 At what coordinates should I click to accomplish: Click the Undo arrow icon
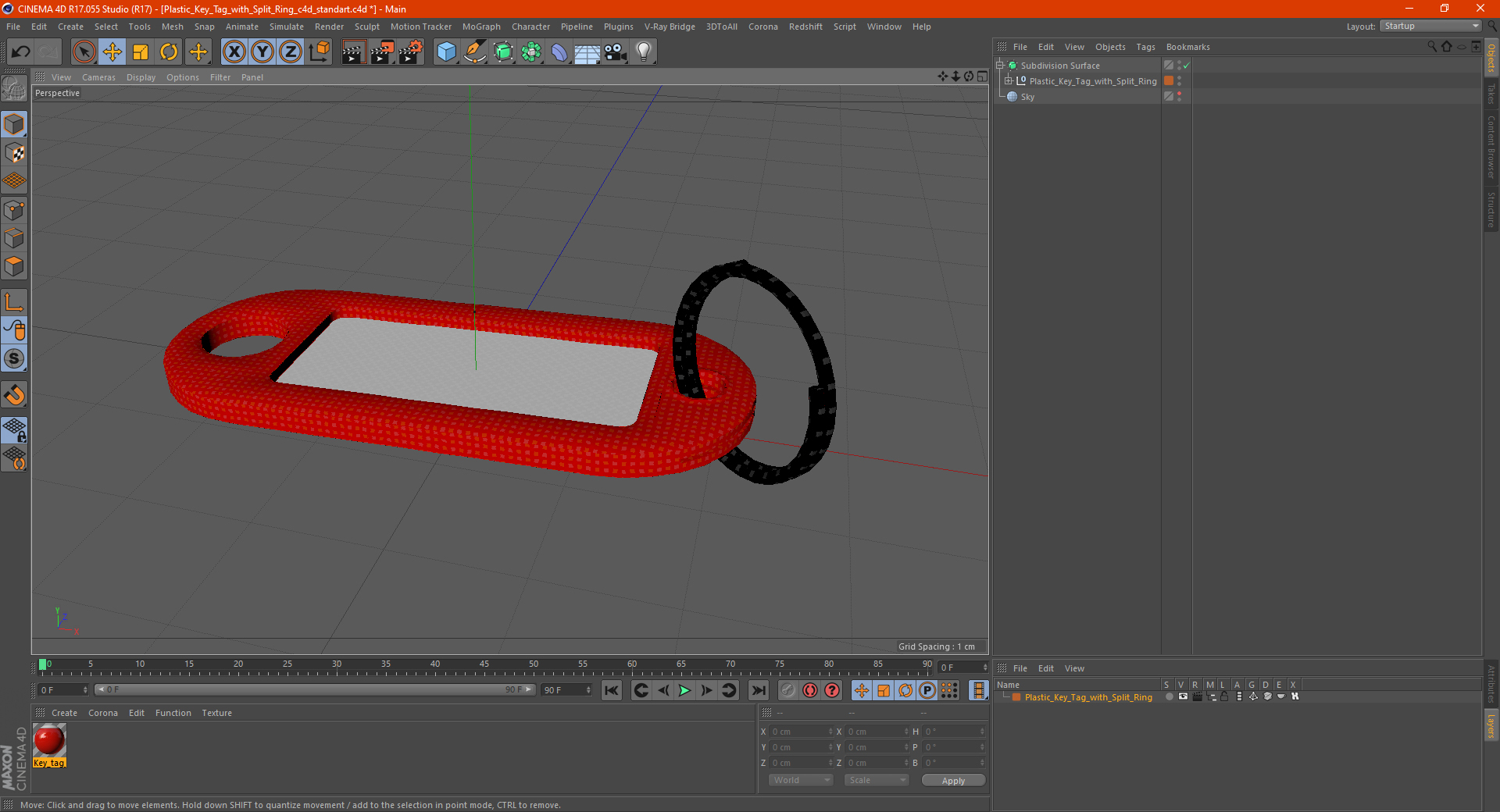tap(20, 52)
